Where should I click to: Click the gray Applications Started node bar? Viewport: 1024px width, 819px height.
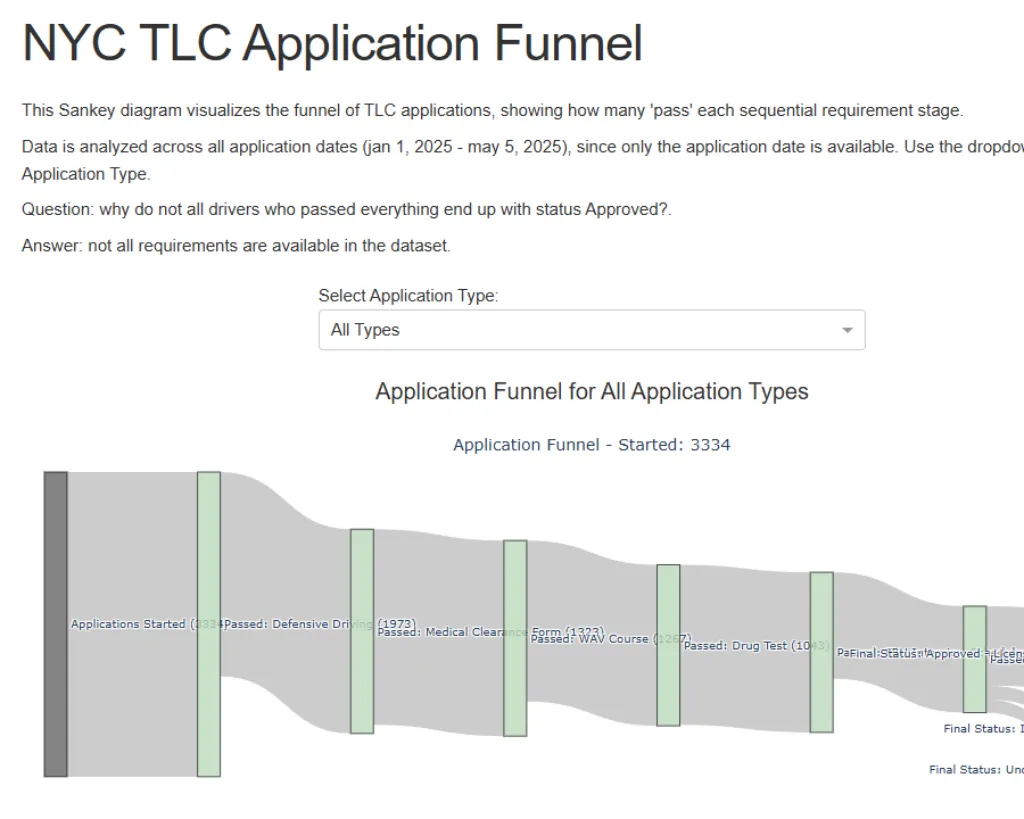coord(56,624)
